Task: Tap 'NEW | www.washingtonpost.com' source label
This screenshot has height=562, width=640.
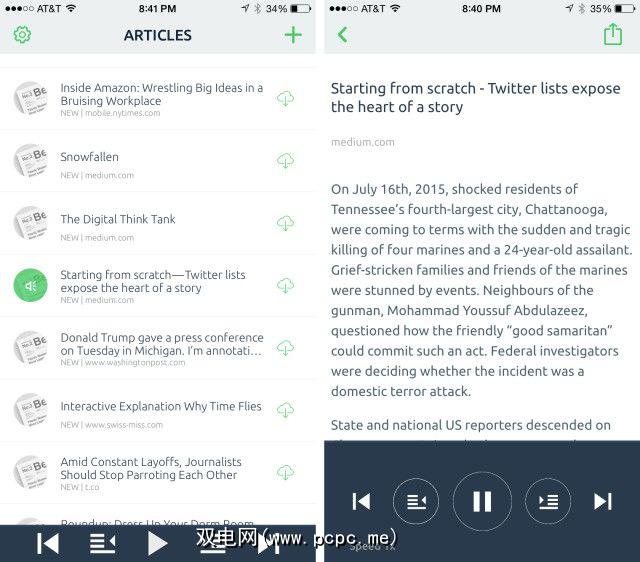Action: (122, 362)
